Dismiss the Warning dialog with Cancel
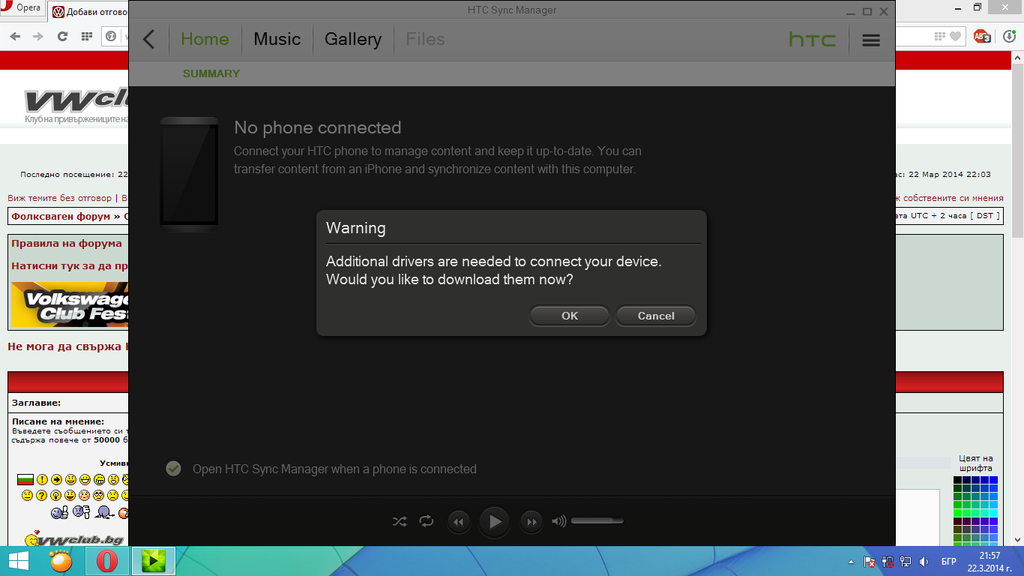This screenshot has height=576, width=1024. click(x=656, y=315)
